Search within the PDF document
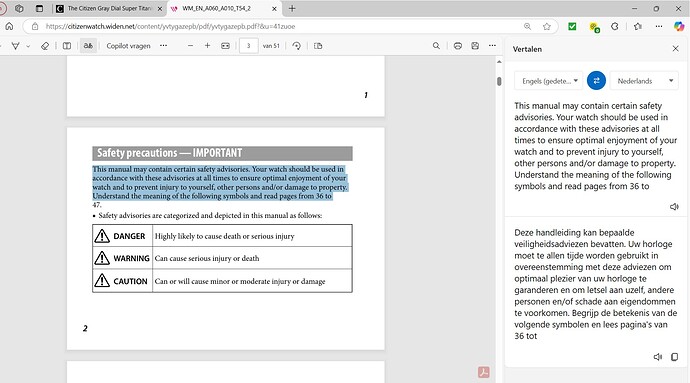Image resolution: width=690 pixels, height=383 pixels. (x=436, y=46)
